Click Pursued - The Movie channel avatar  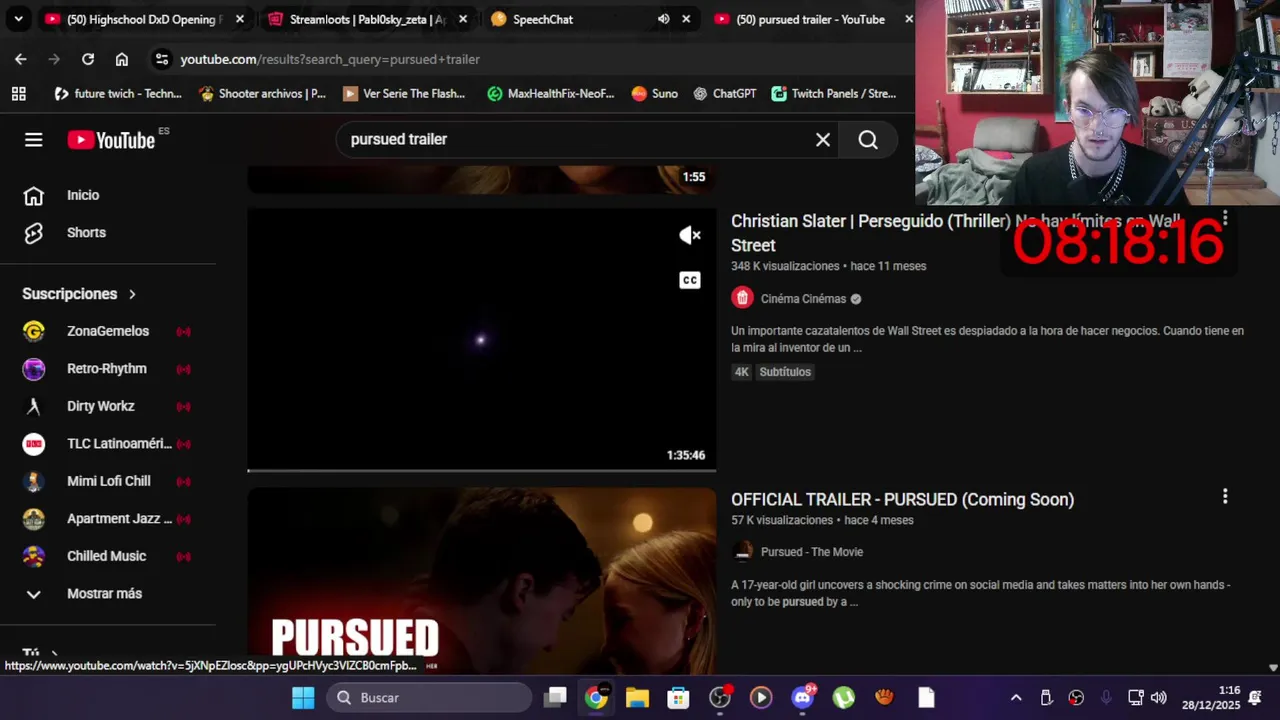click(742, 551)
